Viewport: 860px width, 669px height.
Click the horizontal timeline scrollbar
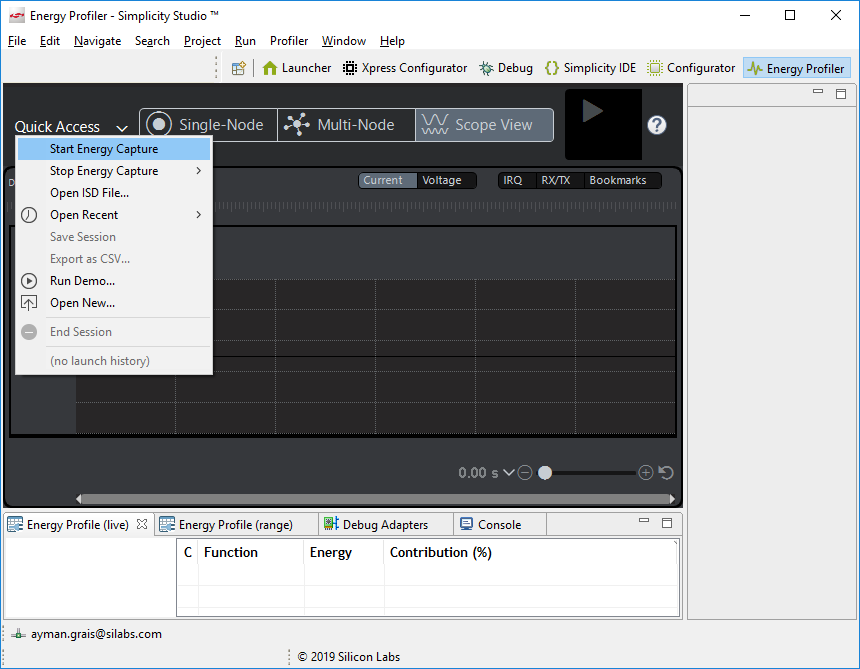point(376,498)
